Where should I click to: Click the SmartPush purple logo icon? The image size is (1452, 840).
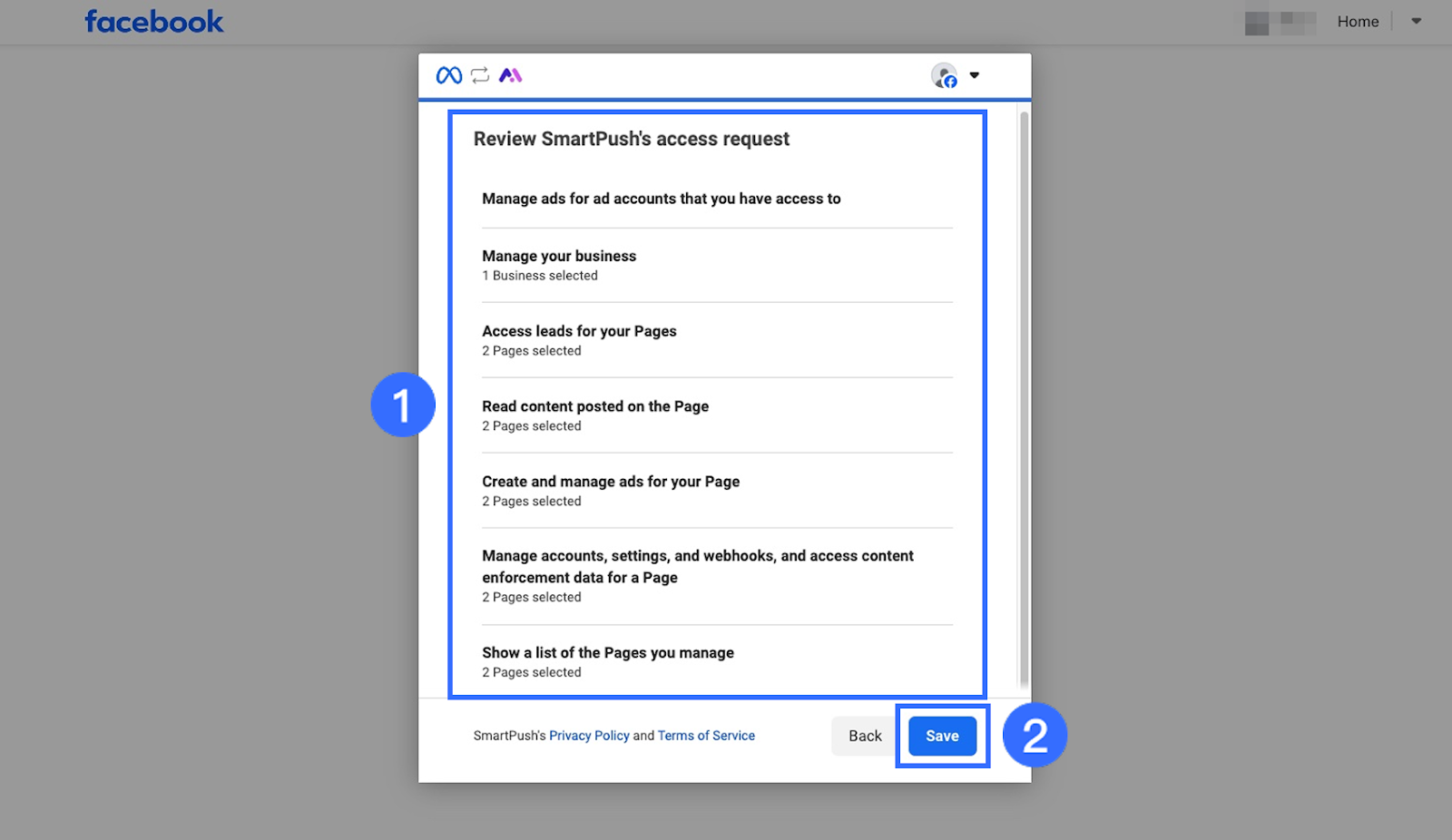click(511, 75)
